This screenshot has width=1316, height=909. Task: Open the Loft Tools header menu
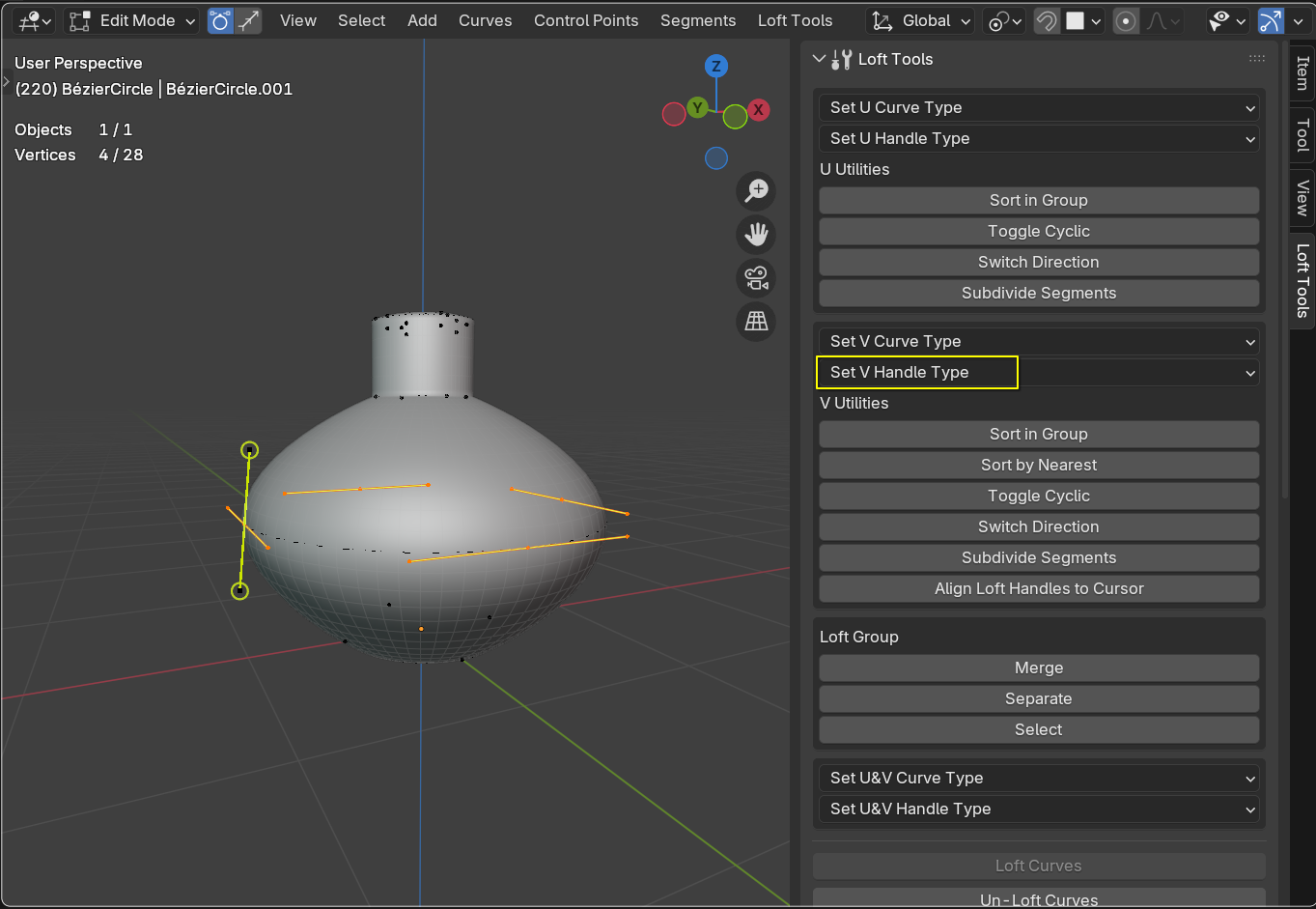(x=796, y=20)
